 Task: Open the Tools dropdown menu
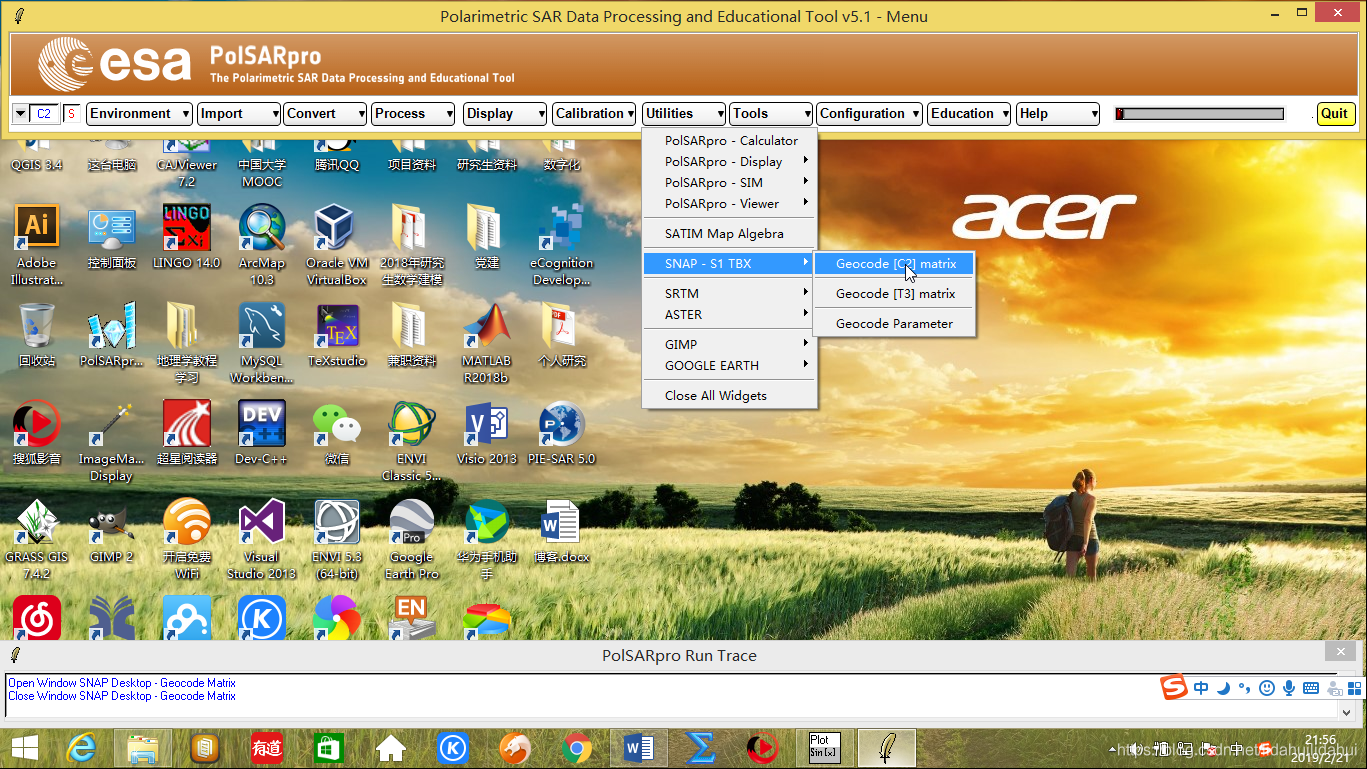pos(771,114)
